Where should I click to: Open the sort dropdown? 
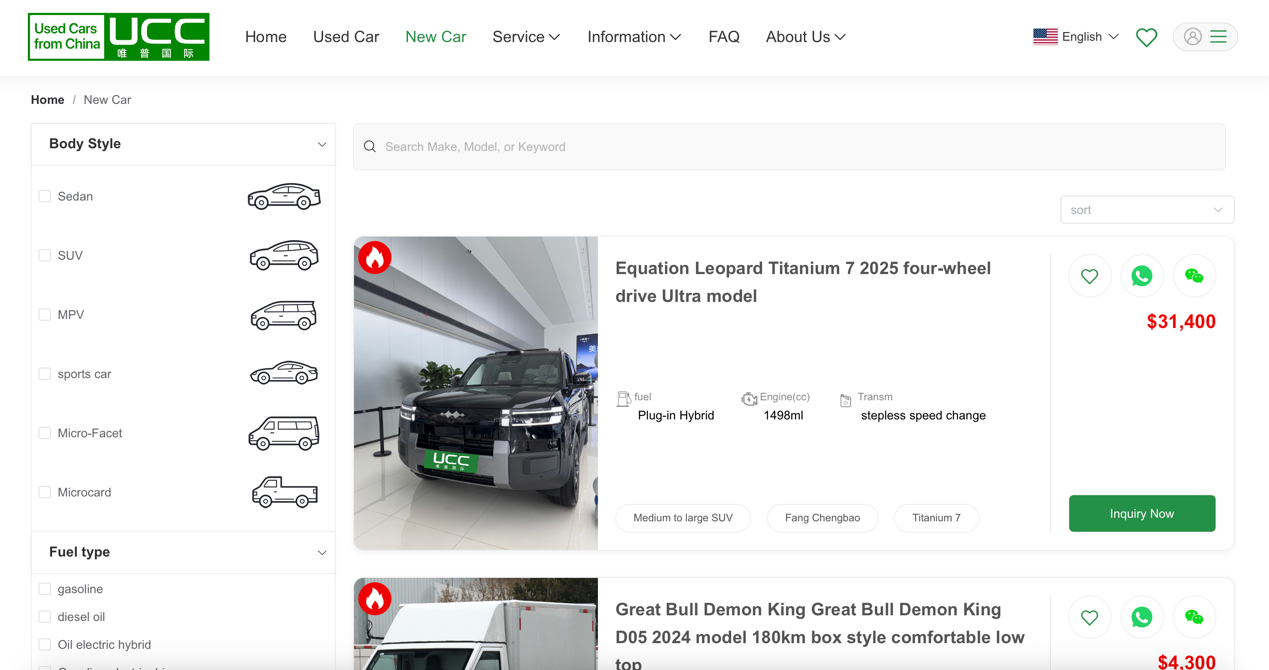click(x=1146, y=210)
